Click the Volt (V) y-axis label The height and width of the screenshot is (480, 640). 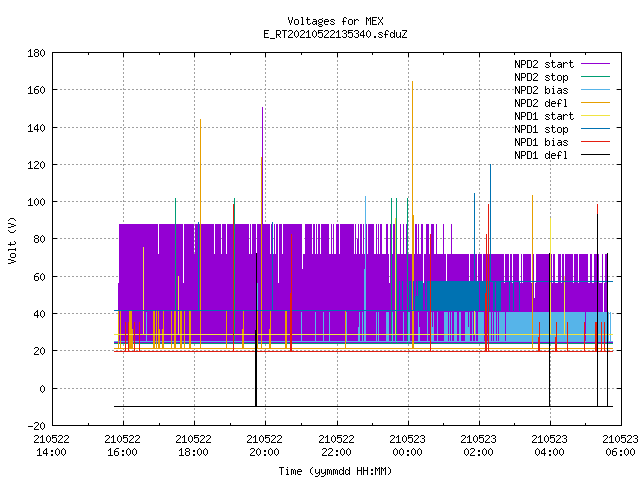[12, 240]
